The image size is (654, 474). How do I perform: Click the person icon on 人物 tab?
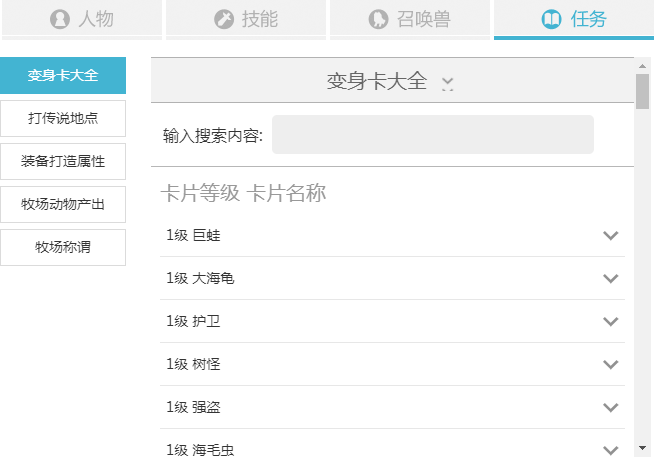coord(60,19)
